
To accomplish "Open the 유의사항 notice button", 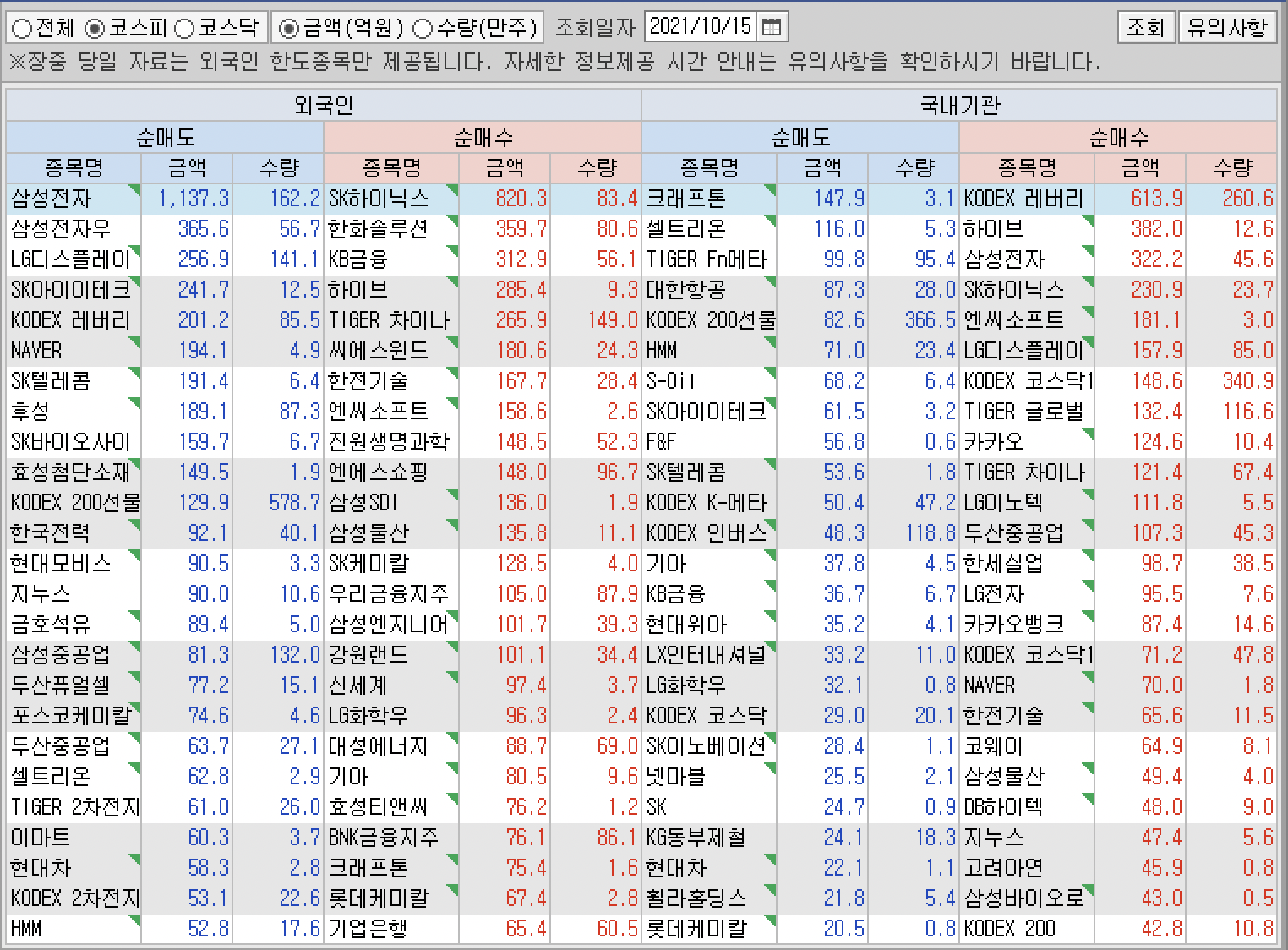I will (x=1227, y=27).
